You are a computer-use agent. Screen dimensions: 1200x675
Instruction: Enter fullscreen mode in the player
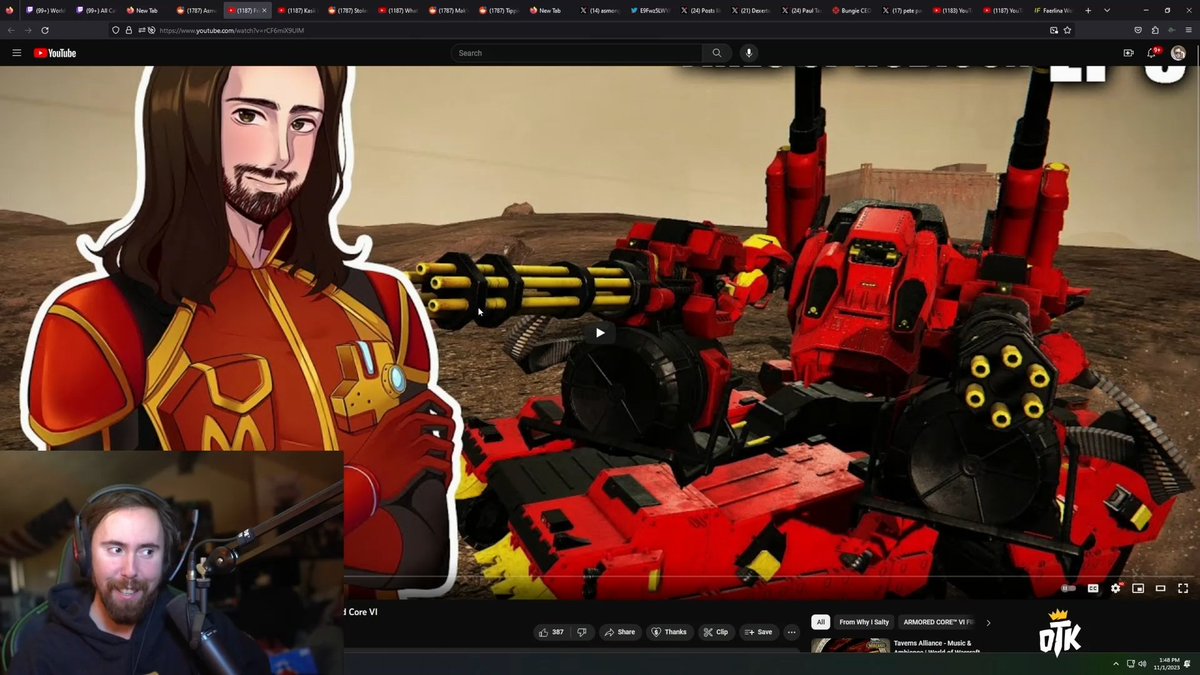[1183, 588]
